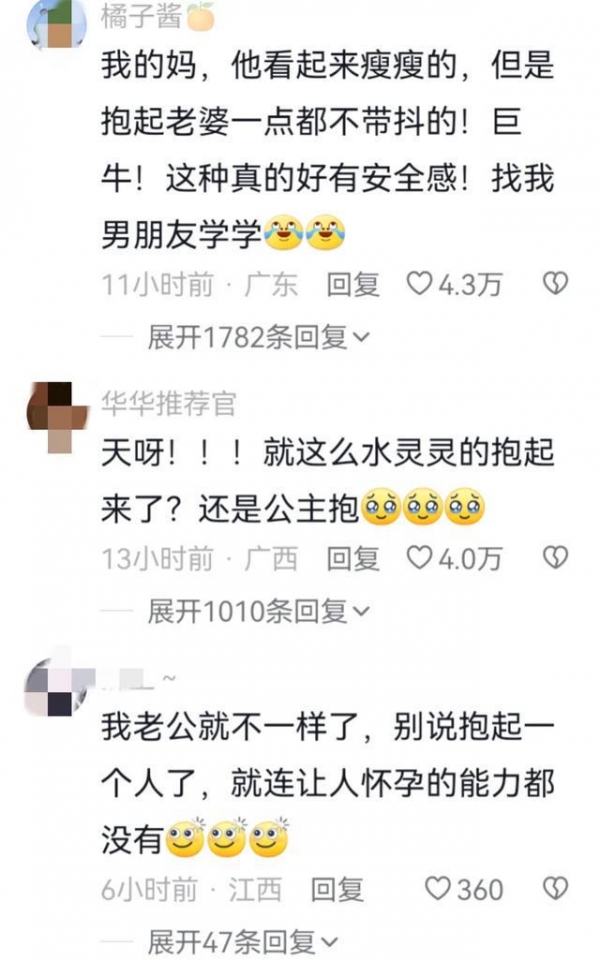The height and width of the screenshot is (961, 600).
Task: Like 橘子酱's comment with the heart icon
Action: tap(420, 283)
